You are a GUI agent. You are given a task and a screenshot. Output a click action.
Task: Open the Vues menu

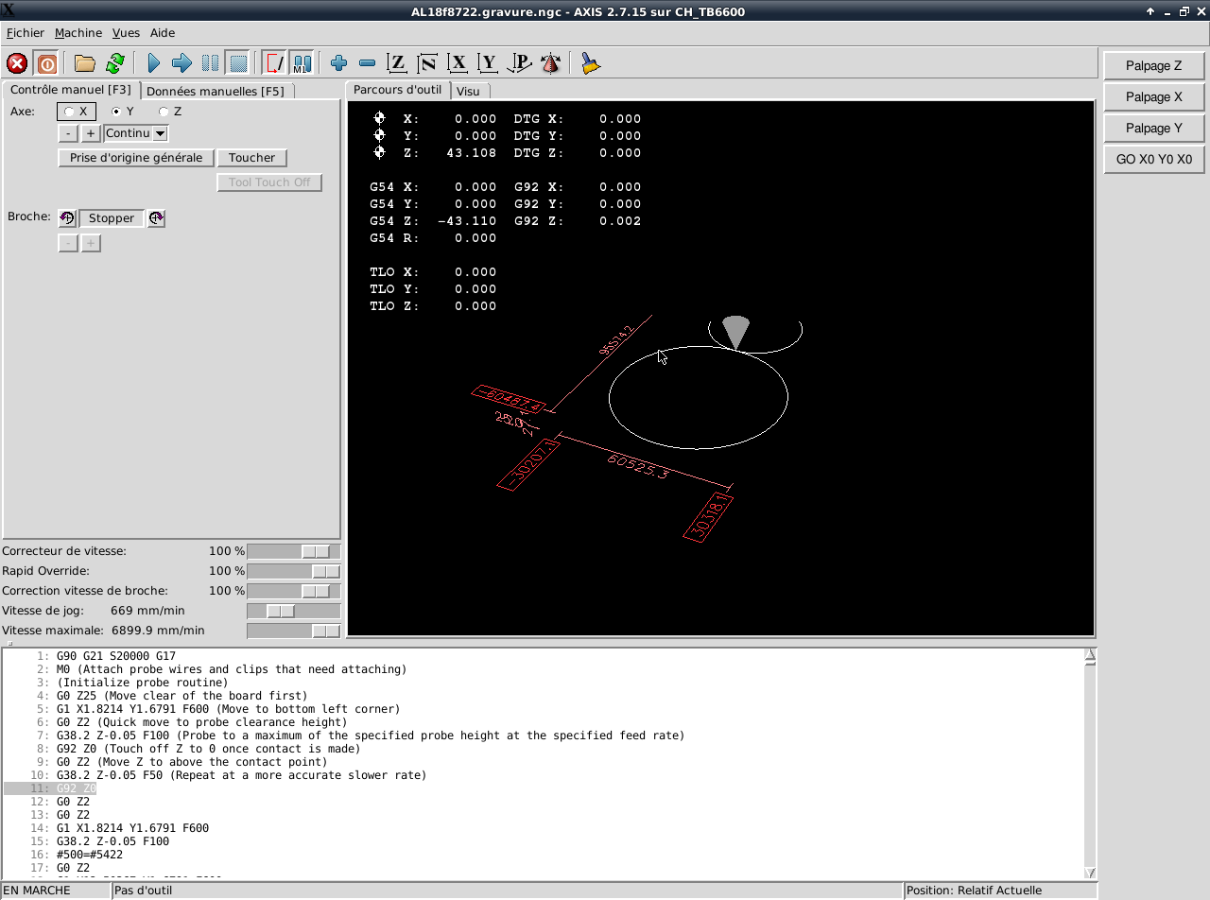126,33
